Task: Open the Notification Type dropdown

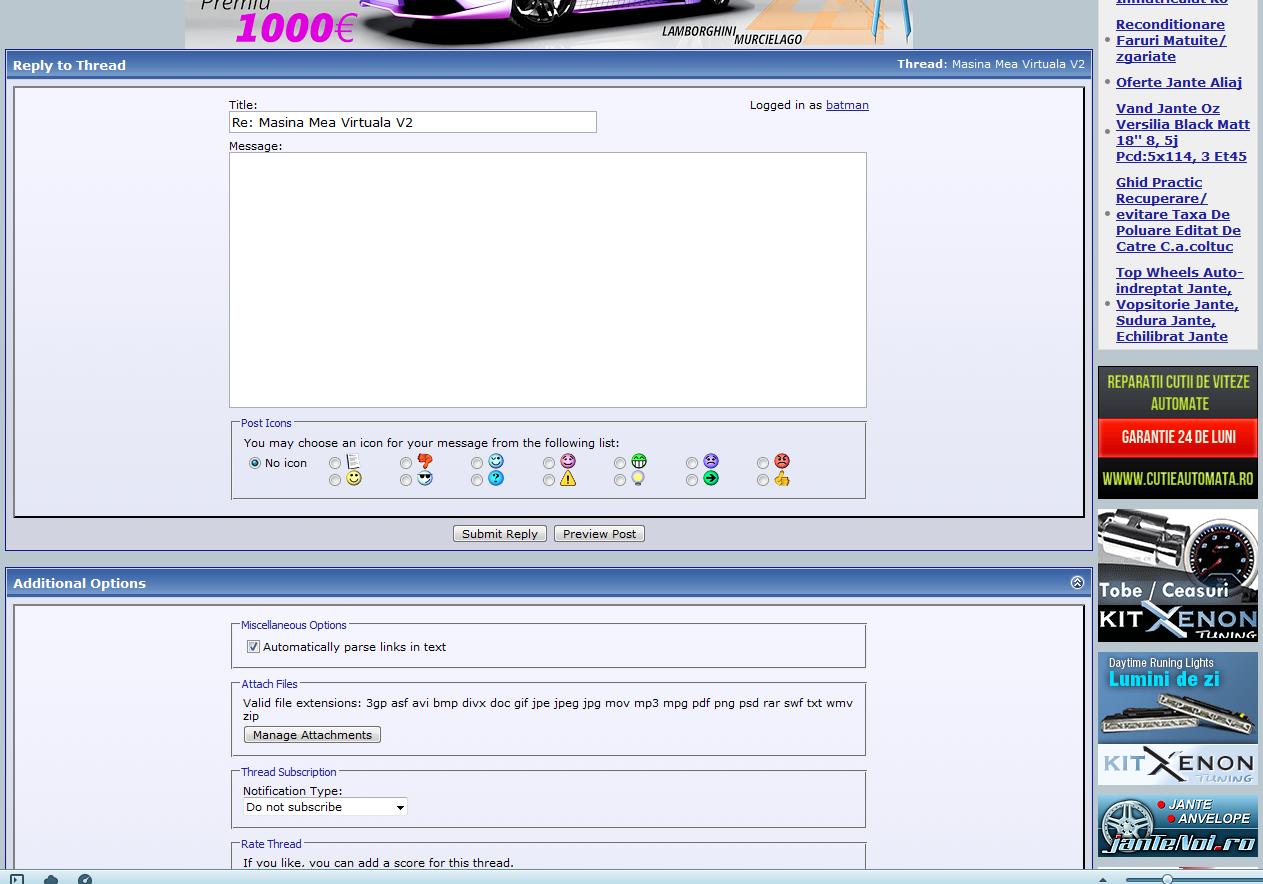Action: (x=325, y=807)
